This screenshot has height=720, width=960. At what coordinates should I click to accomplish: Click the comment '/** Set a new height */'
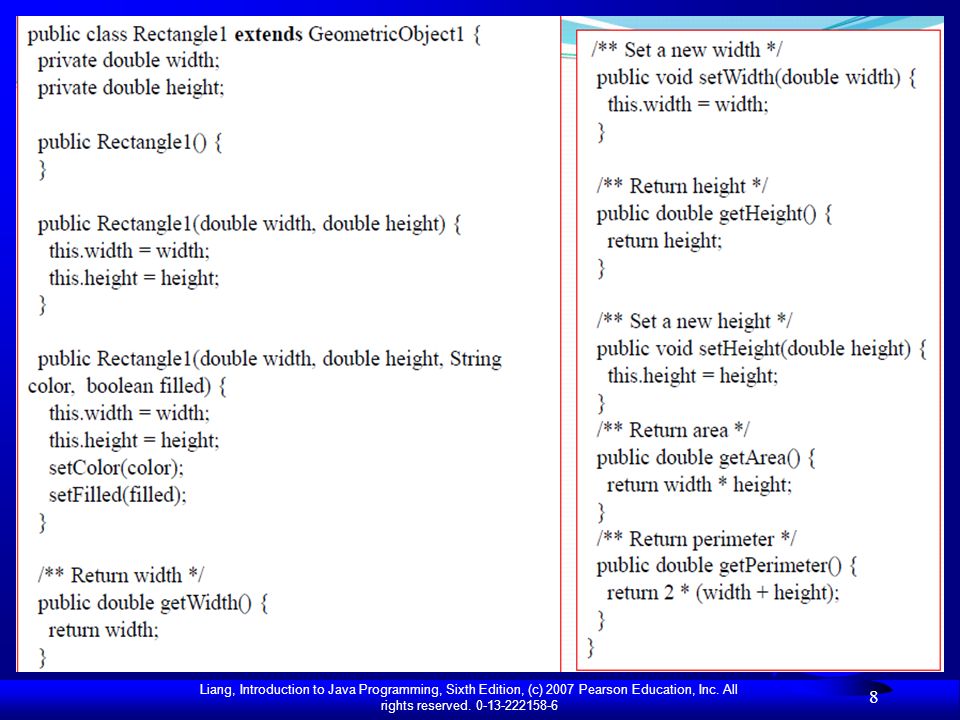[x=694, y=321]
